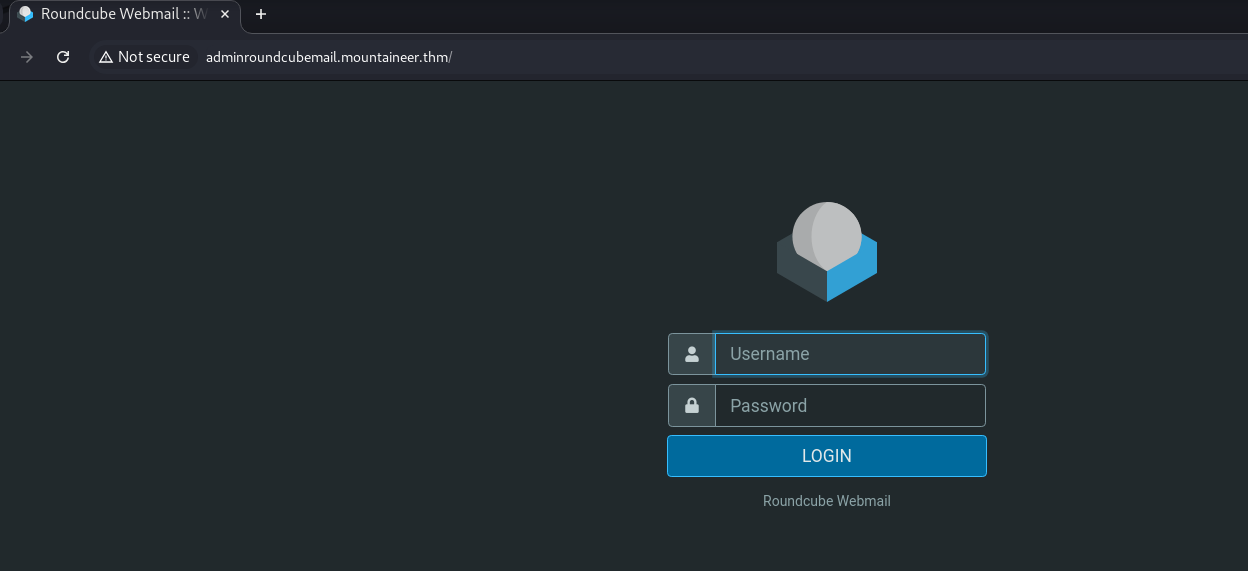Close the Roundcube Webmail tab
The height and width of the screenshot is (571, 1248).
click(x=226, y=14)
